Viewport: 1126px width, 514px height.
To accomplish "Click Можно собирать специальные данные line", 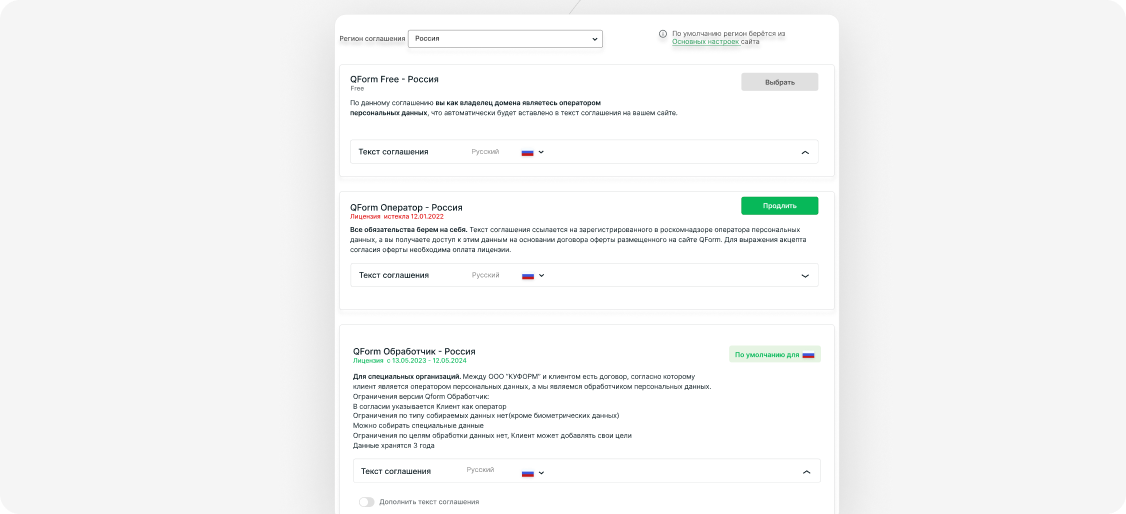I will (x=418, y=425).
